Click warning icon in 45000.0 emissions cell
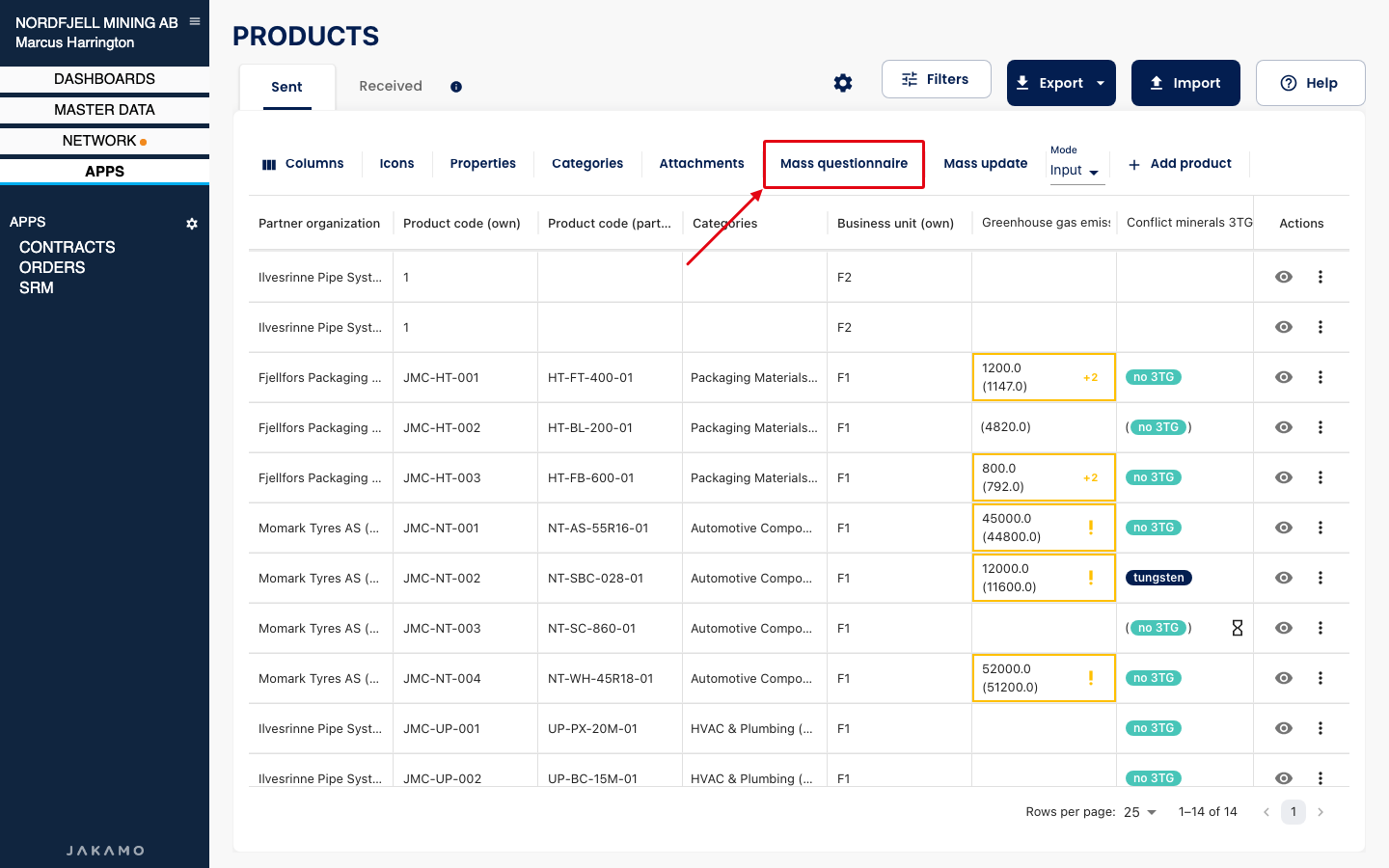Image resolution: width=1389 pixels, height=868 pixels. (x=1091, y=528)
